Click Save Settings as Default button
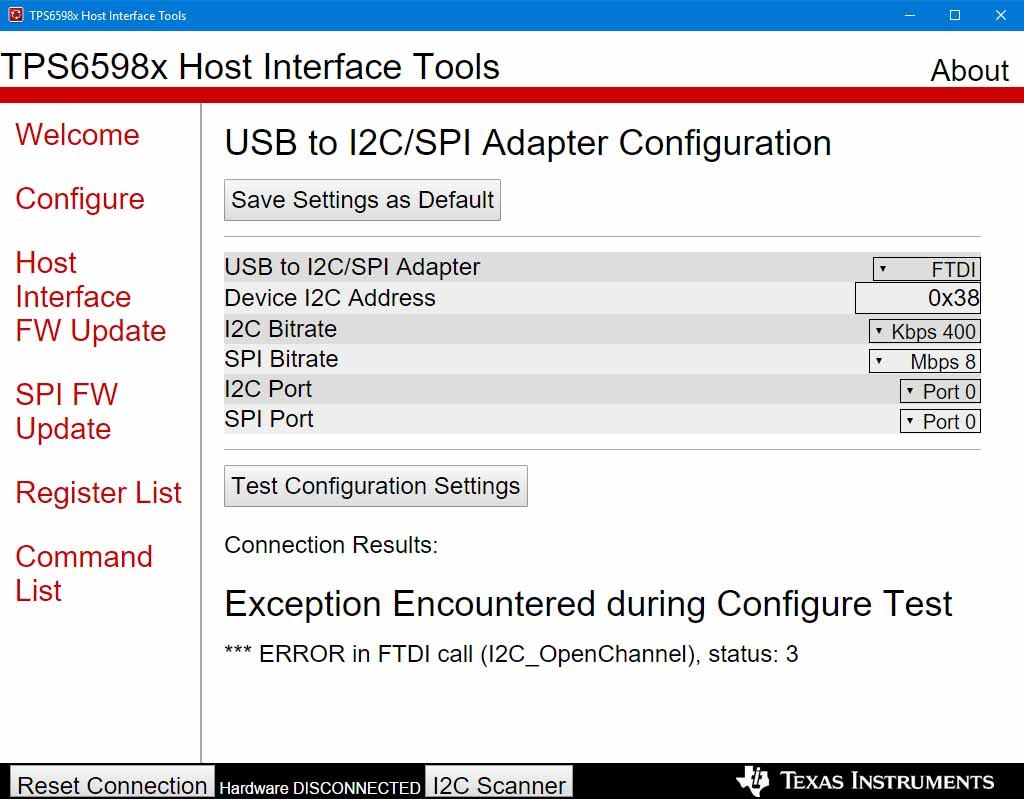 coord(362,200)
